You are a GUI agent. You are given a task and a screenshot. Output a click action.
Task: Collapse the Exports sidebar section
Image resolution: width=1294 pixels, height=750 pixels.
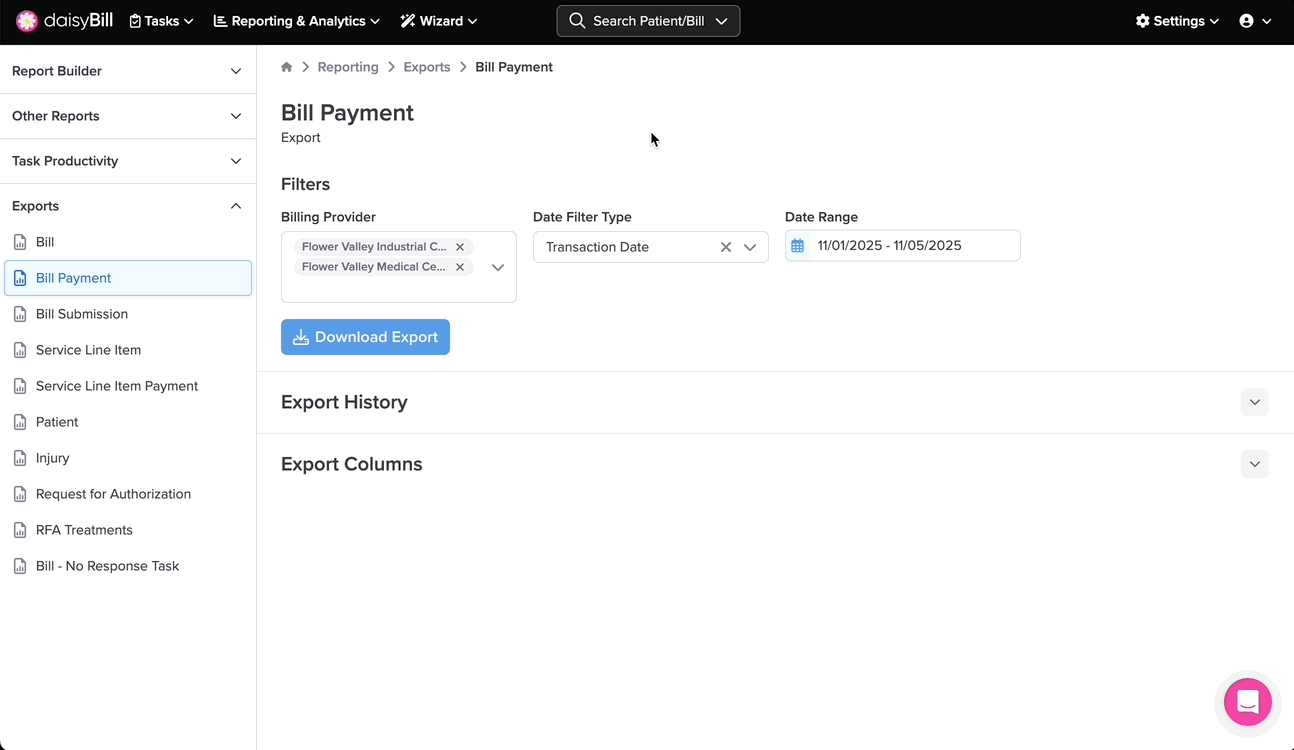[x=236, y=206]
